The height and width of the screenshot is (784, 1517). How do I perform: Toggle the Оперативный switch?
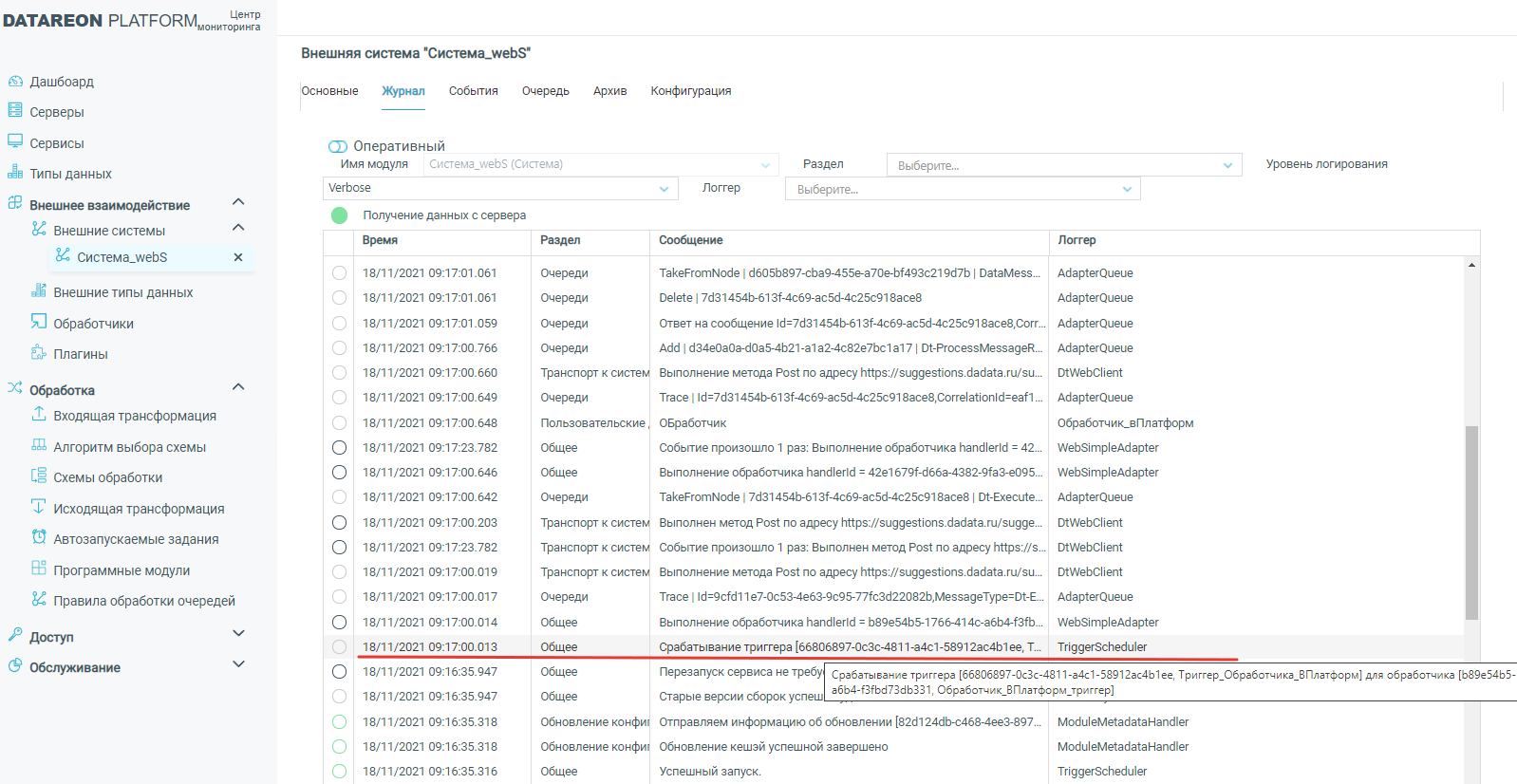coord(338,146)
